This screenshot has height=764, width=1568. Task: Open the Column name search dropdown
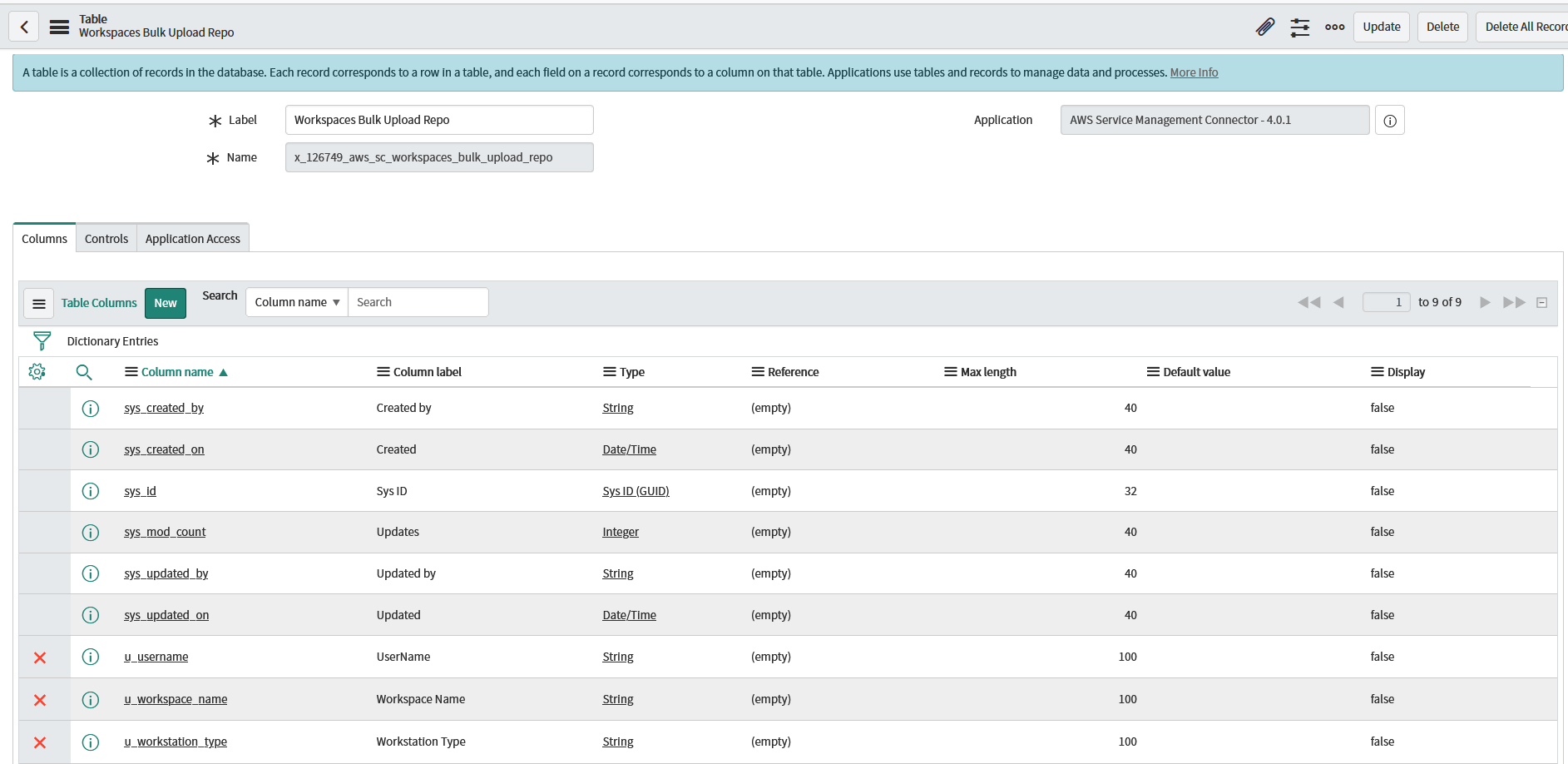(x=296, y=301)
